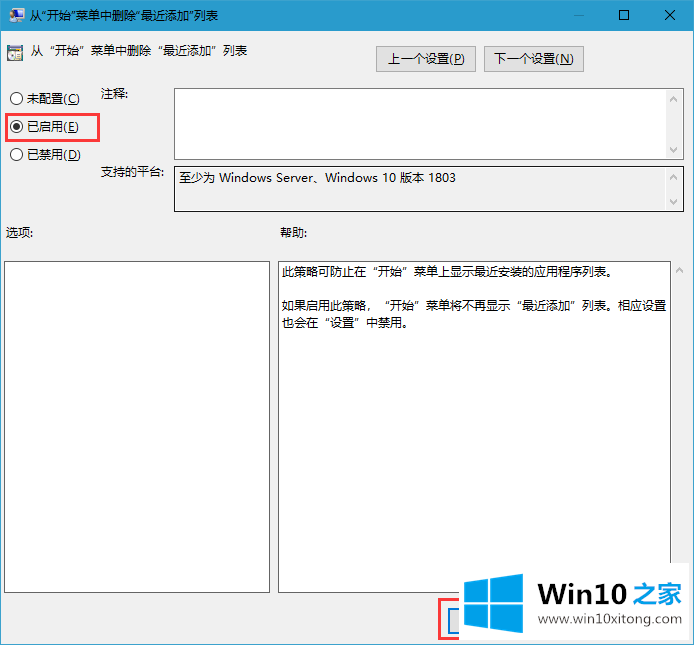Select the 未配置 (Not Configured) radio option
Screen dimensions: 694x645
pyautogui.click(x=17, y=99)
